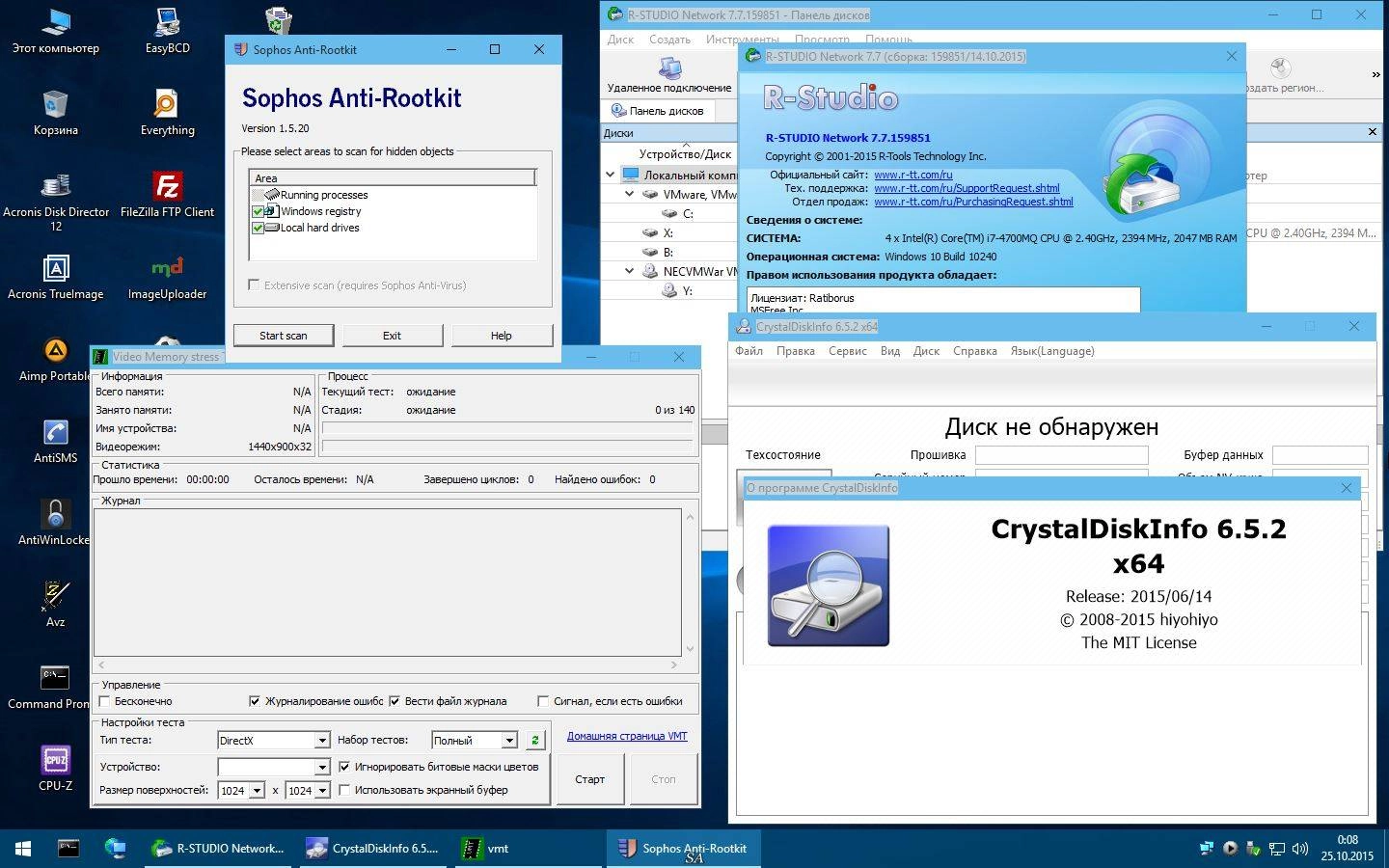Open the CPU-Z desktop icon
1389x868 pixels.
pos(56,768)
